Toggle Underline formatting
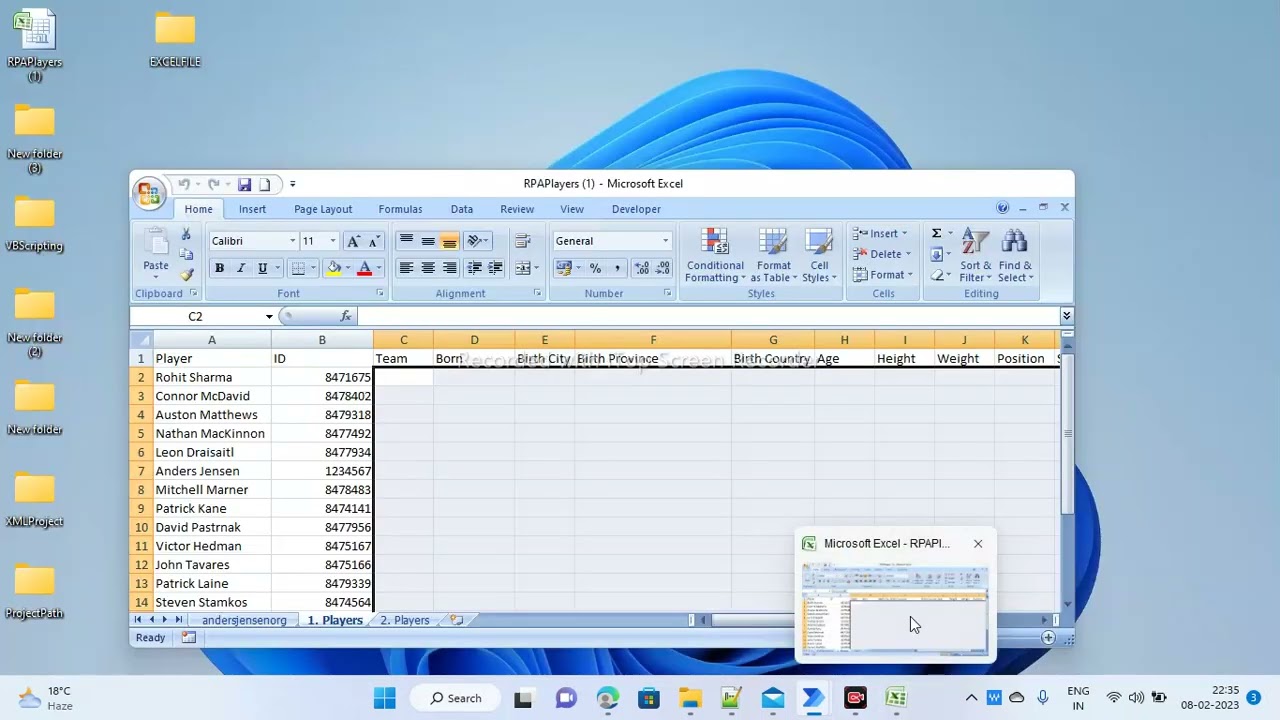This screenshot has height=720, width=1280. 263,268
